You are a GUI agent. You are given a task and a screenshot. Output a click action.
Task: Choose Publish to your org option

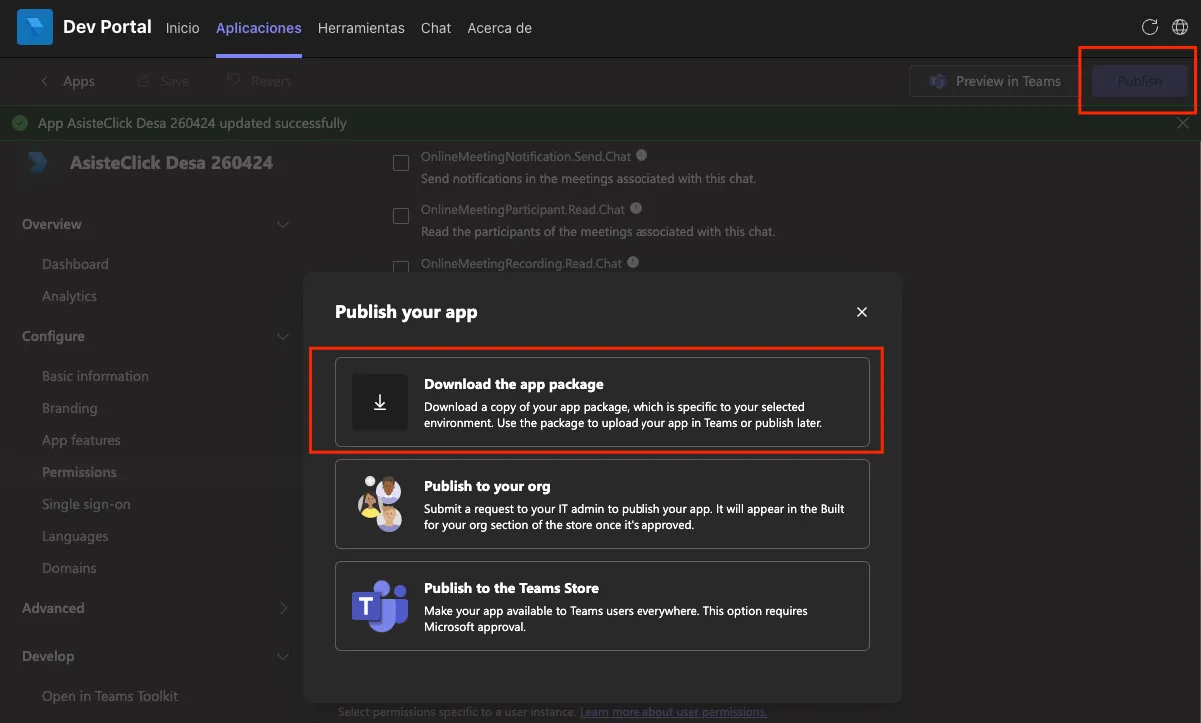602,504
